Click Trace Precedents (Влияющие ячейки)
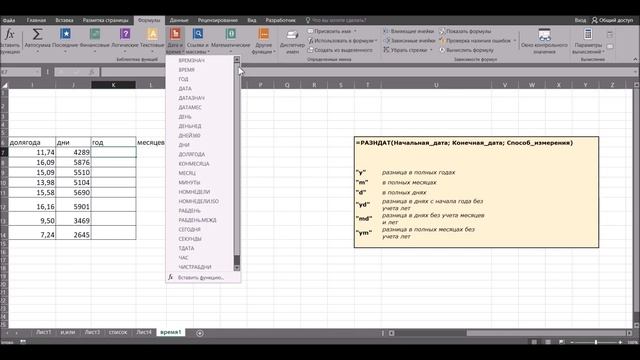 pos(409,31)
